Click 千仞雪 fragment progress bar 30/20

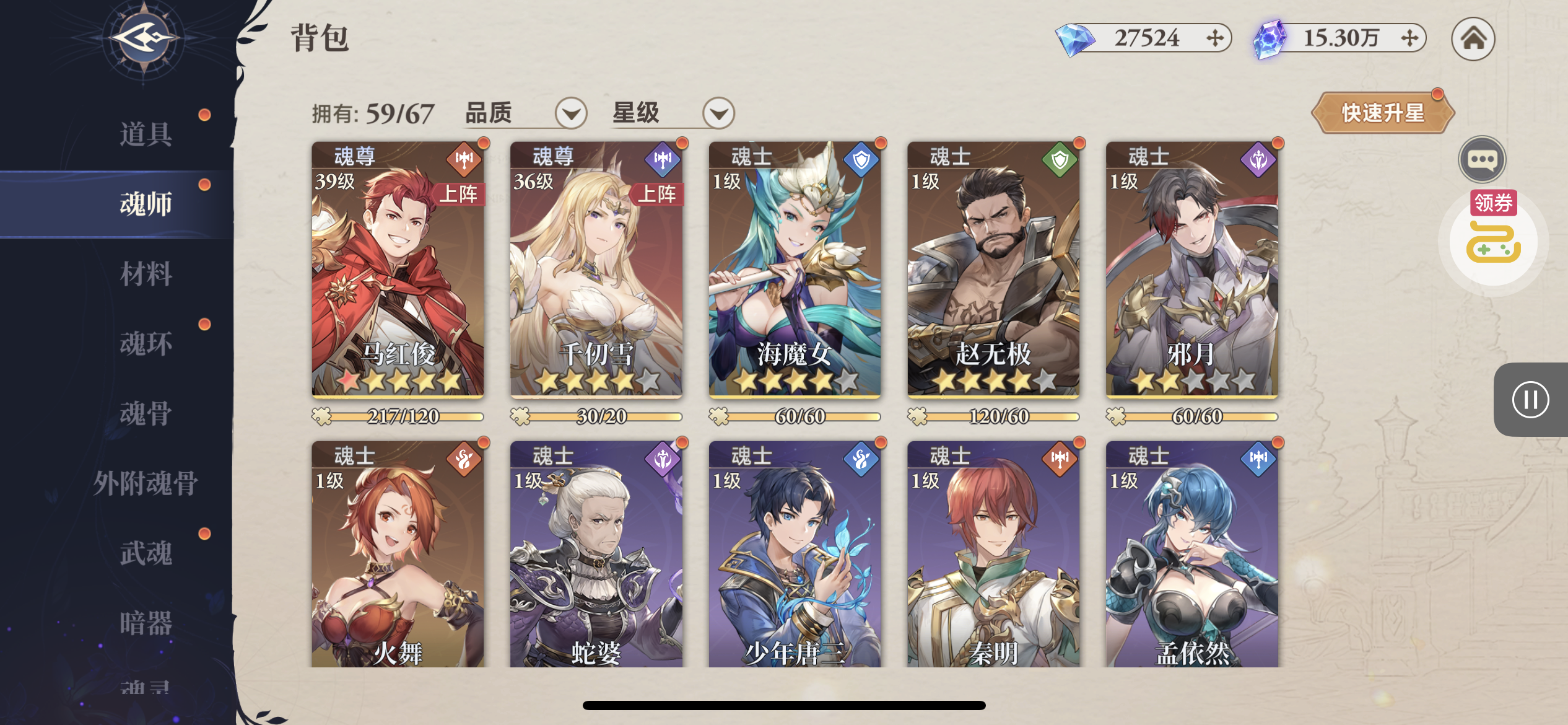(x=596, y=416)
